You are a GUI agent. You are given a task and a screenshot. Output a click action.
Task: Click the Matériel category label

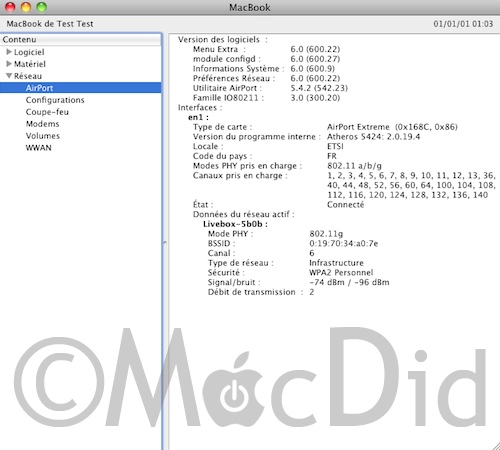point(30,64)
